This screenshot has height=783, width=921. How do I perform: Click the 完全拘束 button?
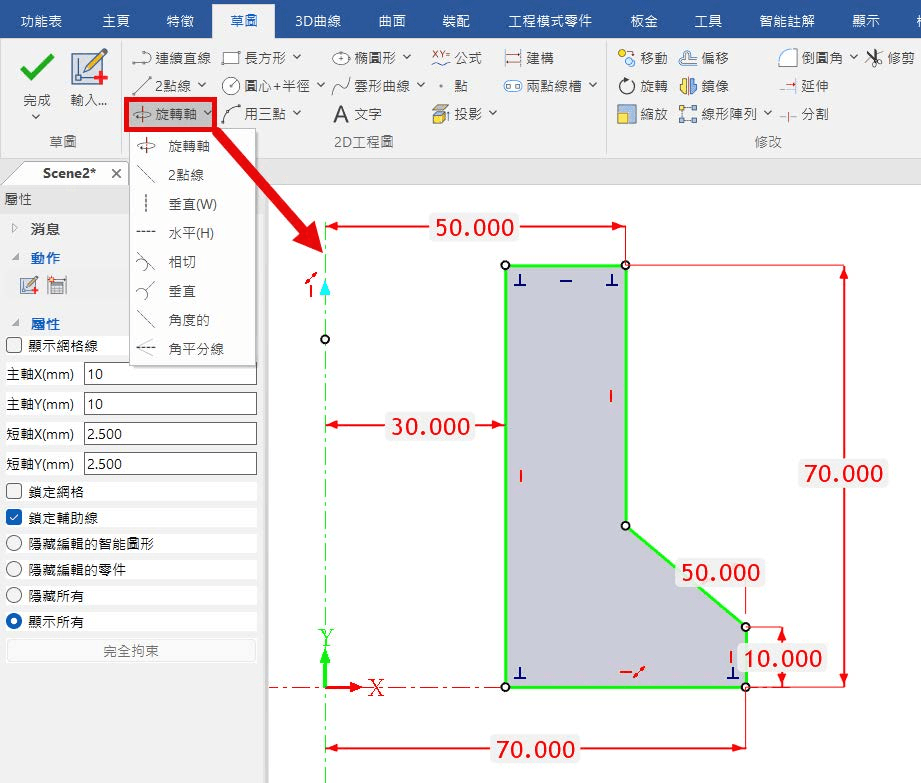click(131, 651)
